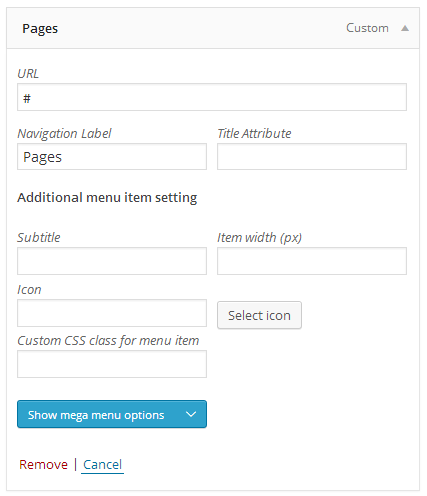The image size is (427, 496).
Task: Remove this Pages menu item
Action: pyautogui.click(x=43, y=464)
